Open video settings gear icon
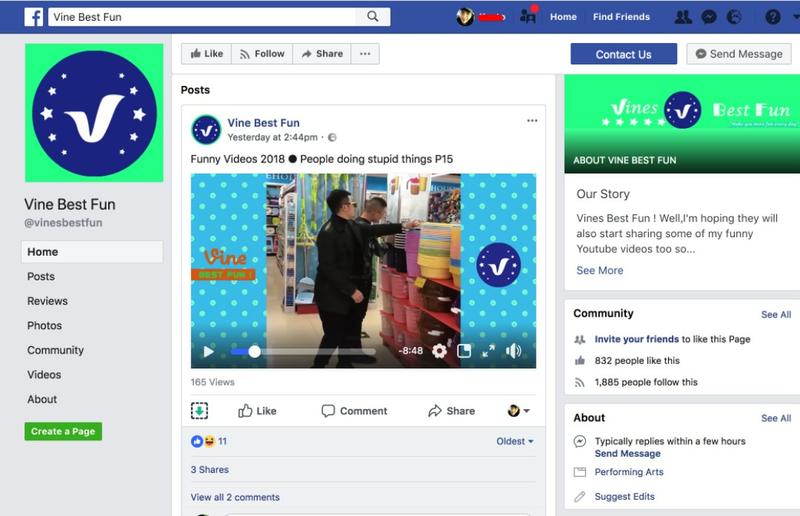 click(x=439, y=351)
